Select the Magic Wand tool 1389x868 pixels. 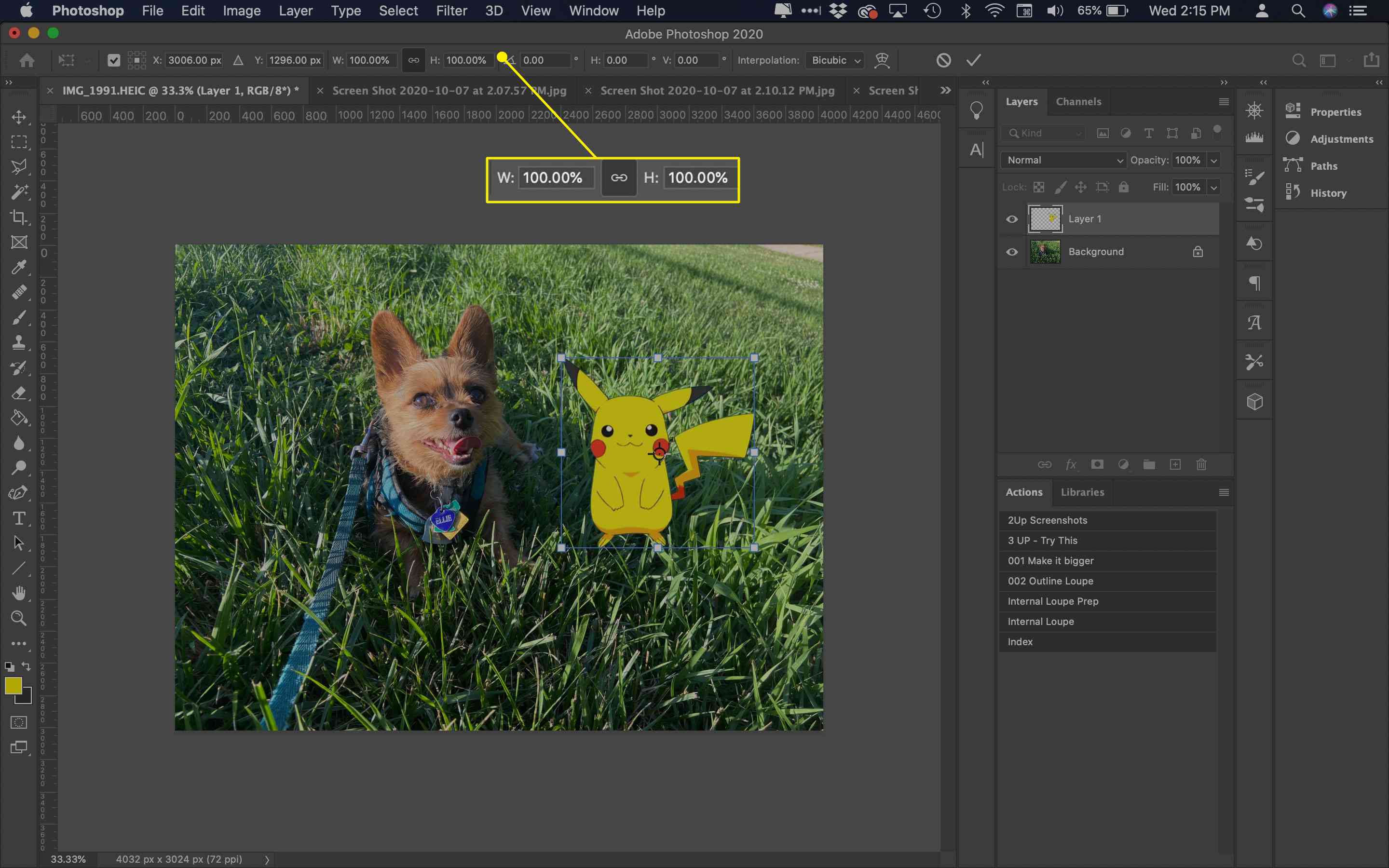[19, 192]
